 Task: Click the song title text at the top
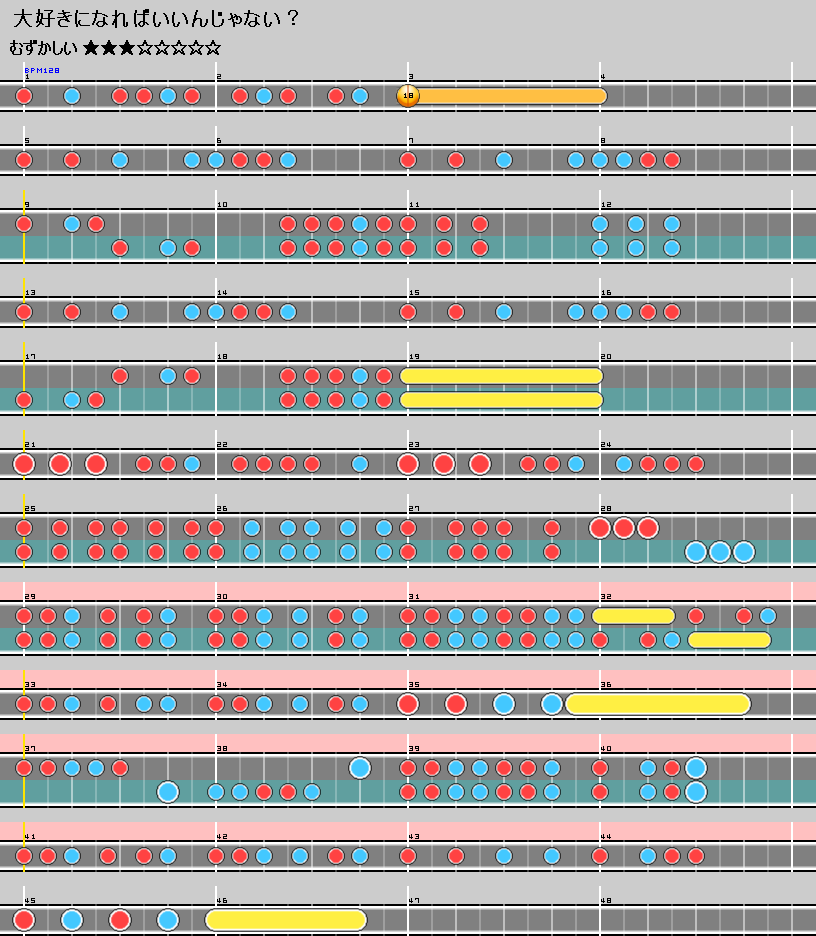155,19
